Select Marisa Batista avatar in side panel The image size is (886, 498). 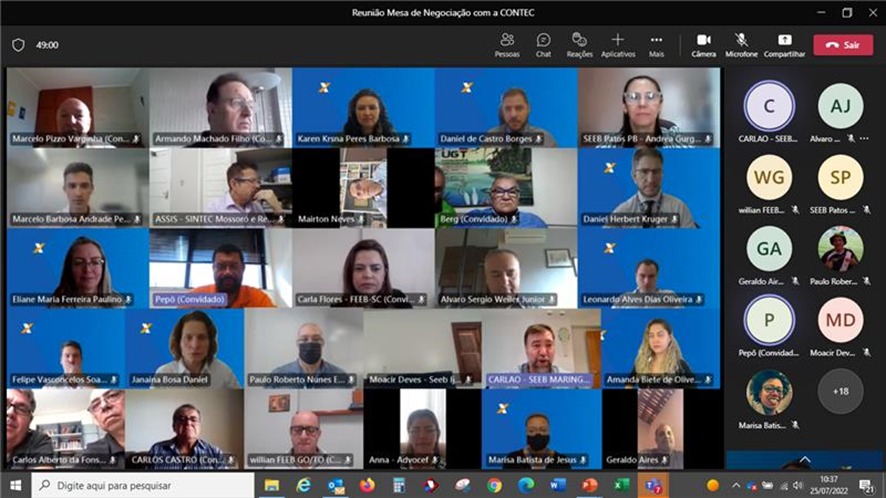768,392
